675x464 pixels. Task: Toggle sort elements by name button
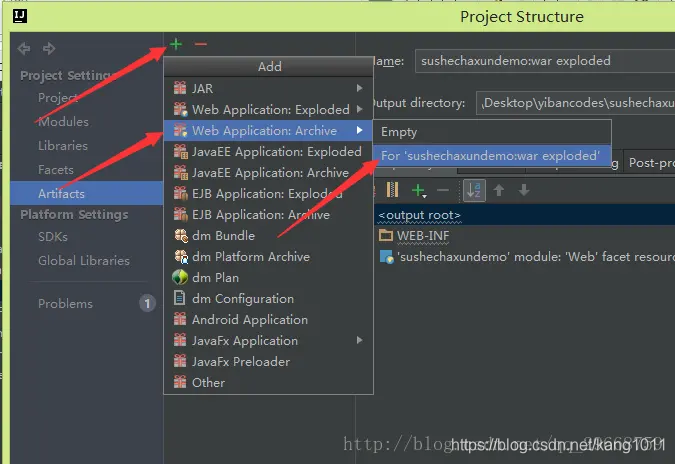pos(474,190)
